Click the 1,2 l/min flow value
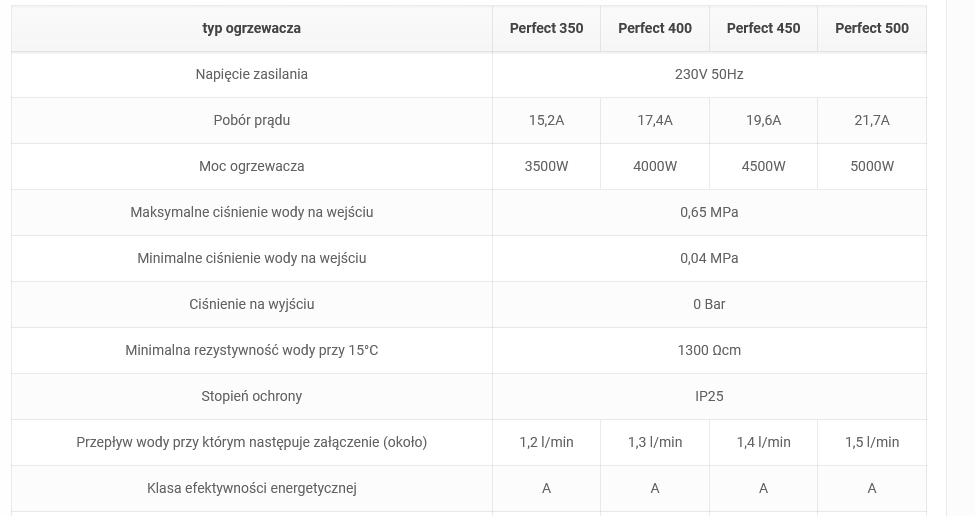The width and height of the screenshot is (975, 516). (547, 443)
